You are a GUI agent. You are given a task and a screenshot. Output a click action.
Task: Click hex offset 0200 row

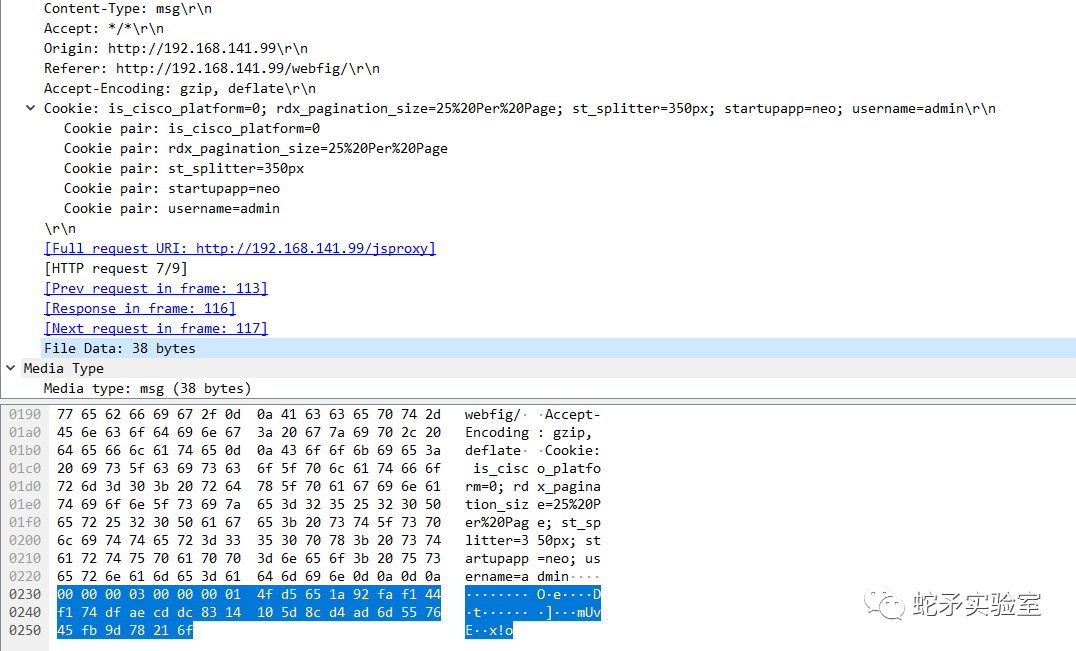[25, 540]
